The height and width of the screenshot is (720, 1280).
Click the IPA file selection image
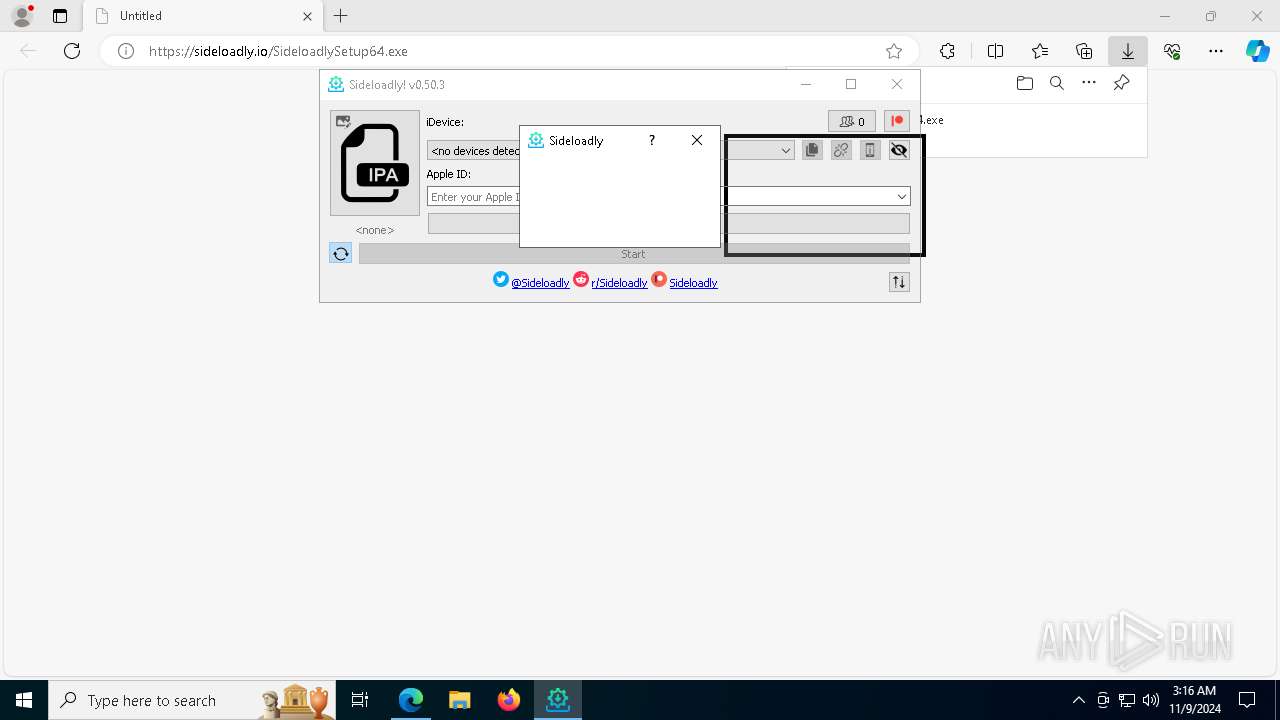pos(375,163)
